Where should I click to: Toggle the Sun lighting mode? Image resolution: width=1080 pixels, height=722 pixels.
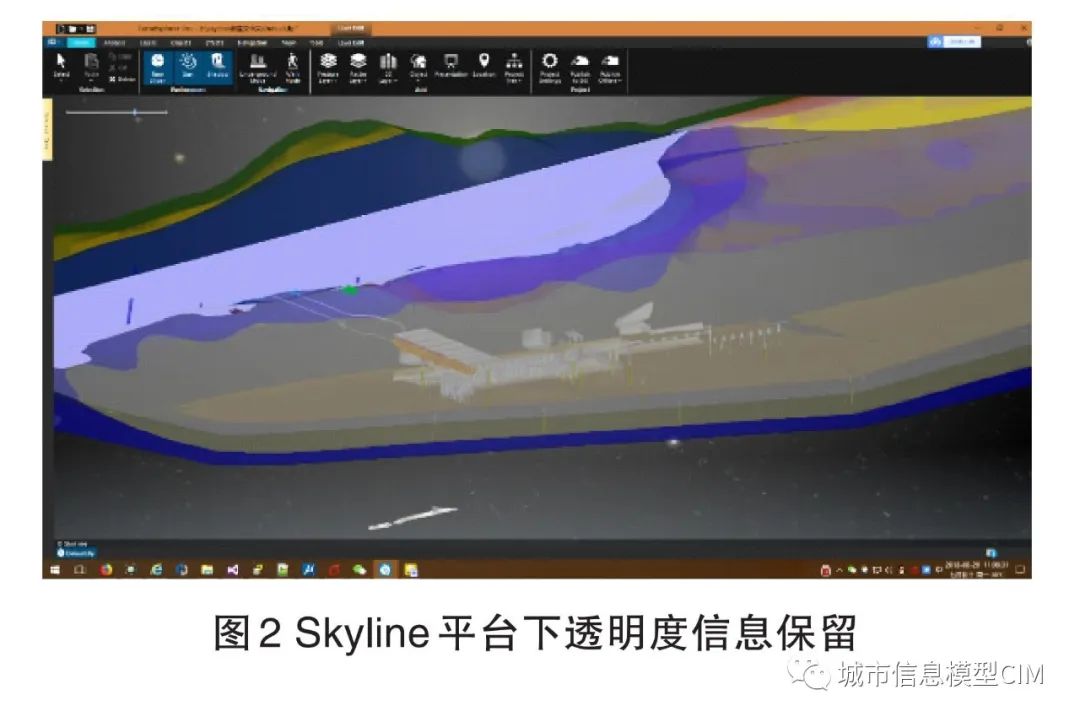click(187, 66)
